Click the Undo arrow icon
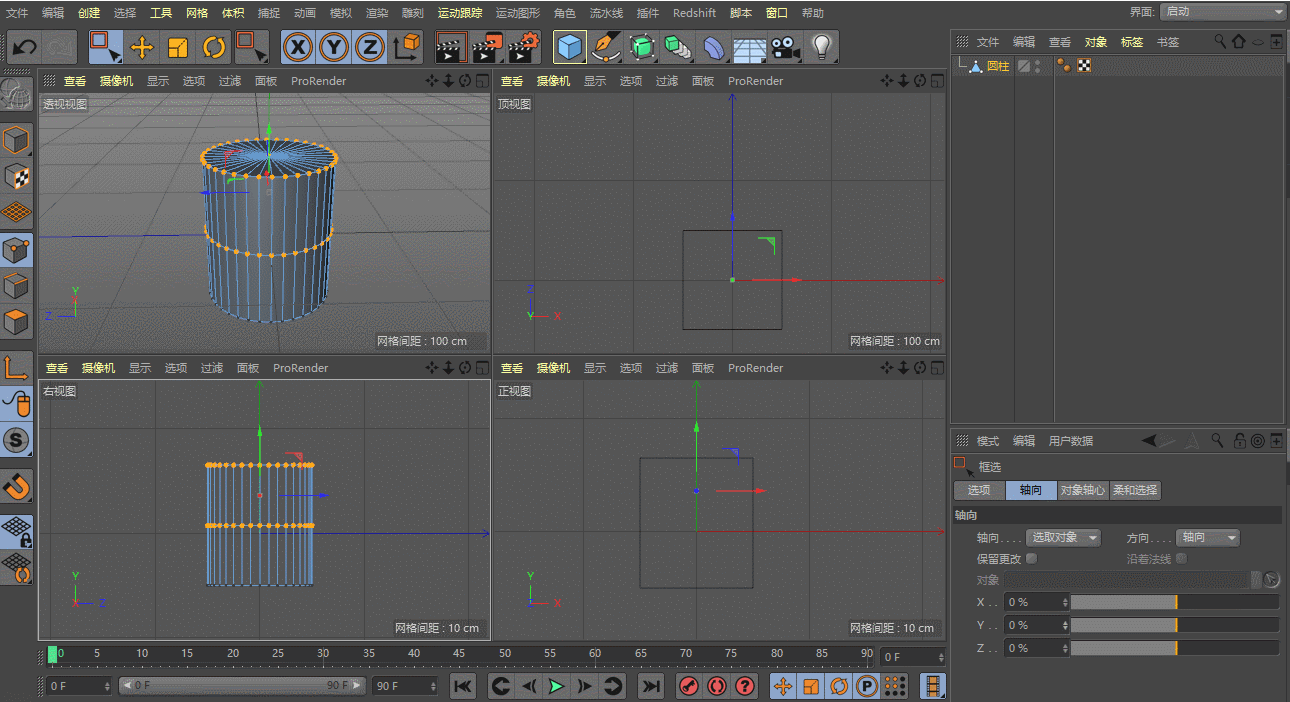This screenshot has height=702, width=1290. 24,47
